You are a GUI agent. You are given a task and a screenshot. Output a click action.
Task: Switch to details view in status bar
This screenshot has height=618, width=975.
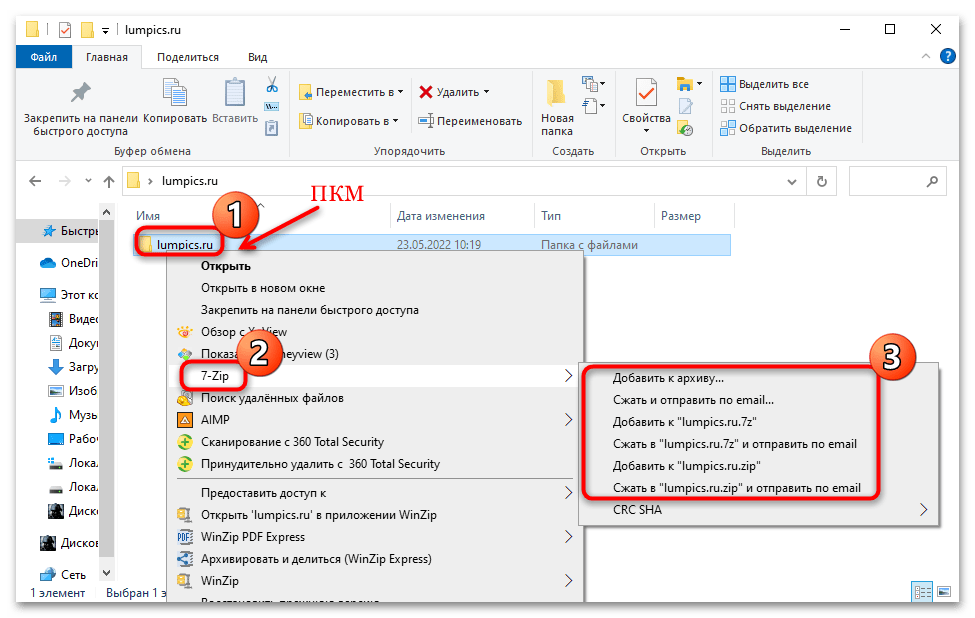point(922,592)
